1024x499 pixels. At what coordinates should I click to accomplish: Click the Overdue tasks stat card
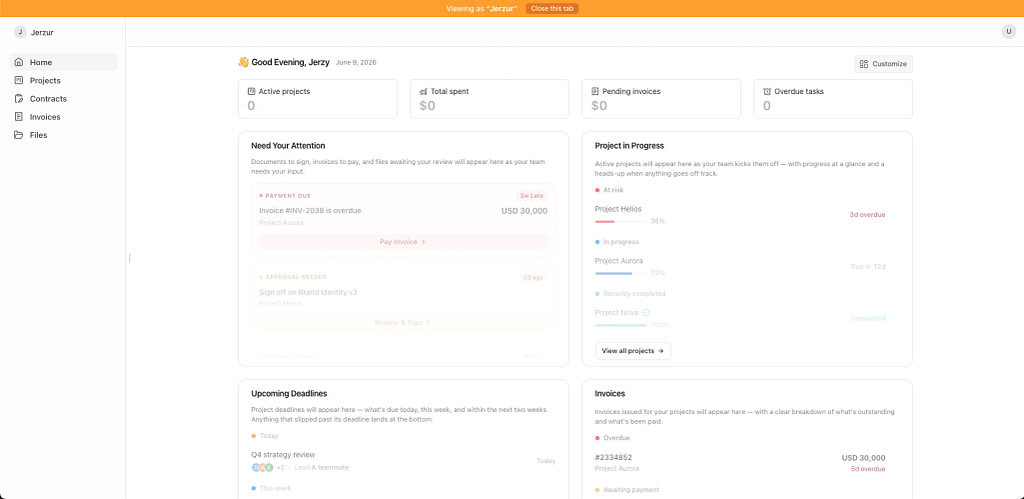(833, 99)
